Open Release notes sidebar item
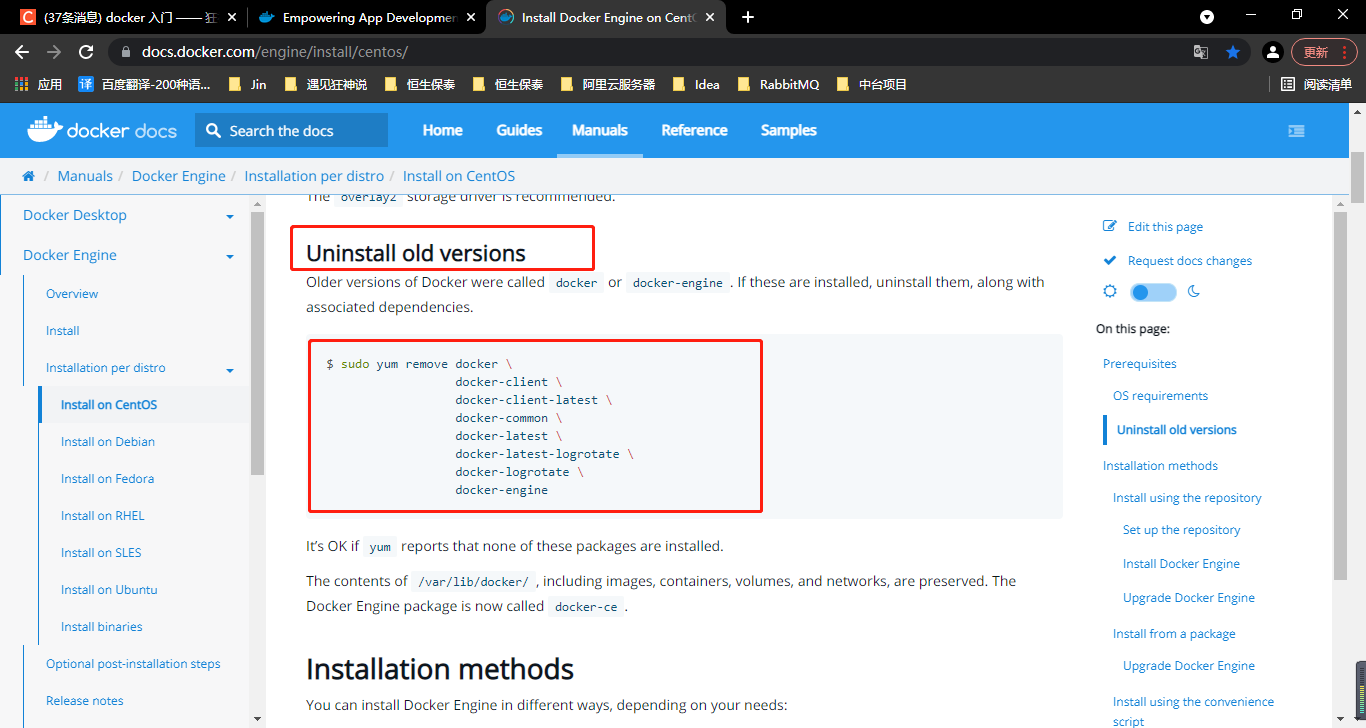This screenshot has height=728, width=1366. [x=85, y=701]
